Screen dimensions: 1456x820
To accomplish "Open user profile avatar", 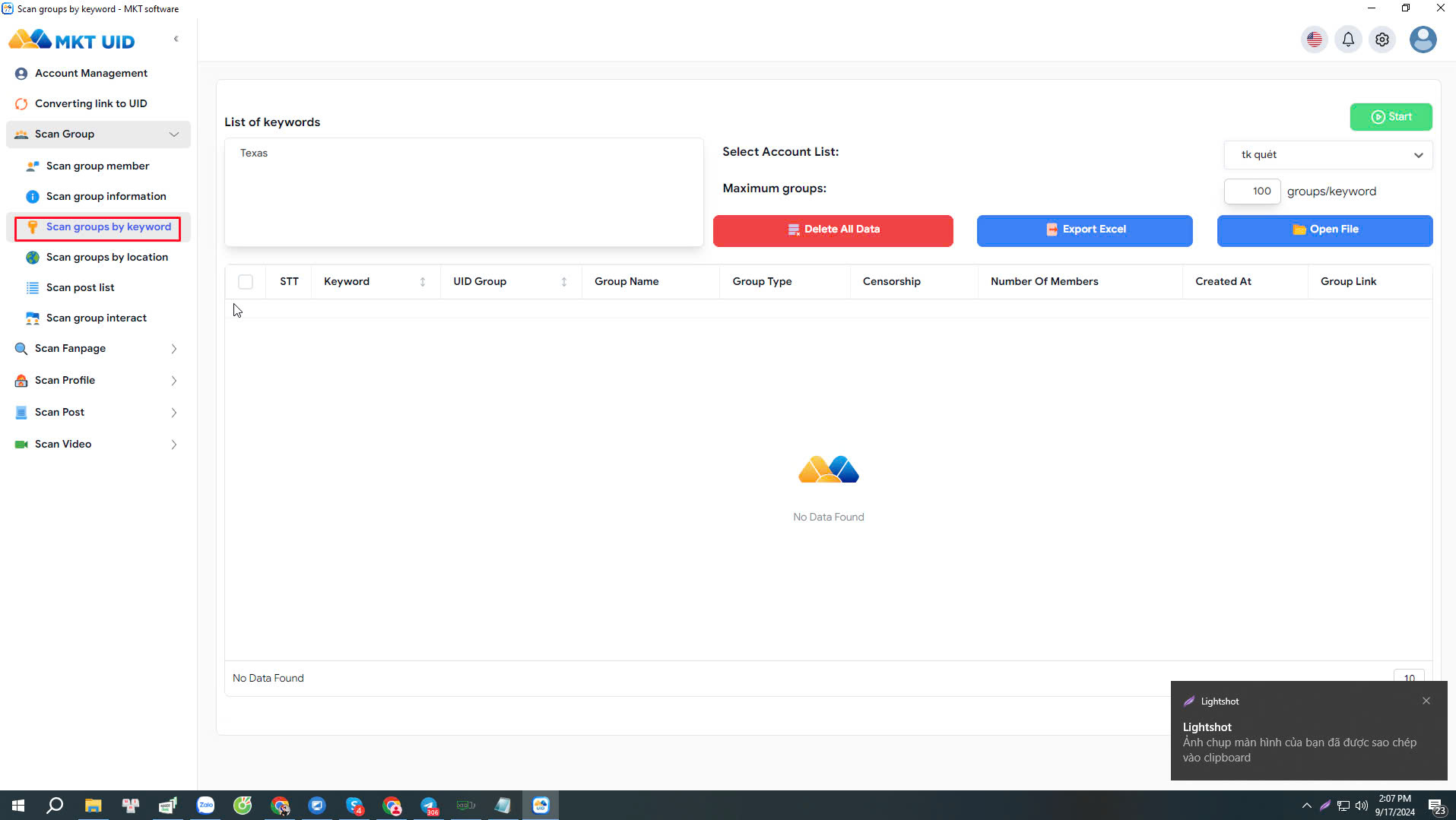I will (1423, 40).
